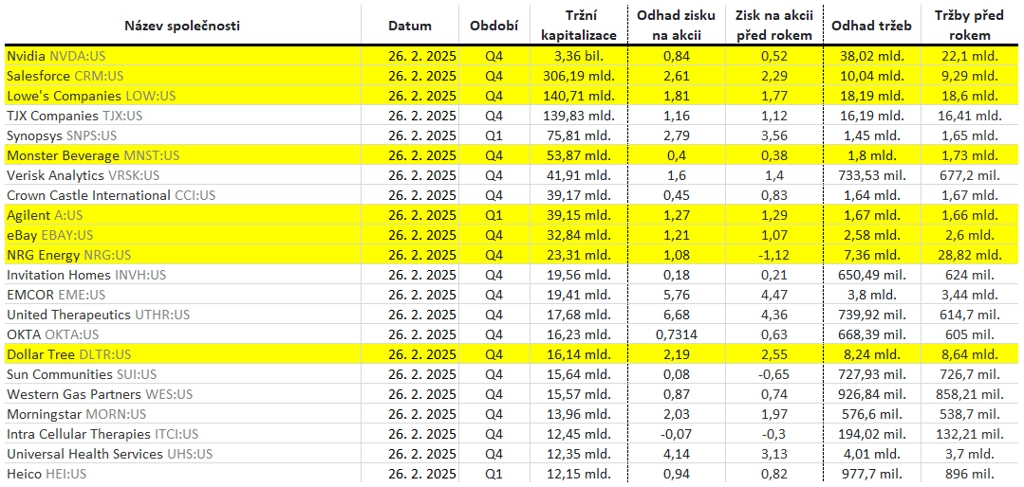Viewport: 1024px width, 487px height.
Task: Click Nvidia's prior revenue 22,1 mld.
Action: tap(970, 56)
